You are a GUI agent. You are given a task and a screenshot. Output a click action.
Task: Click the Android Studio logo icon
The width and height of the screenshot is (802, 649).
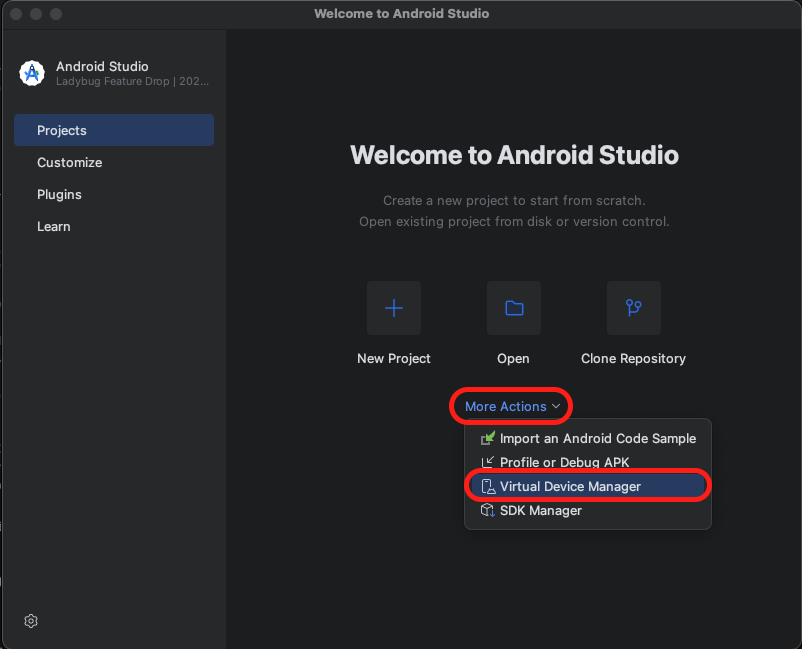(x=32, y=73)
